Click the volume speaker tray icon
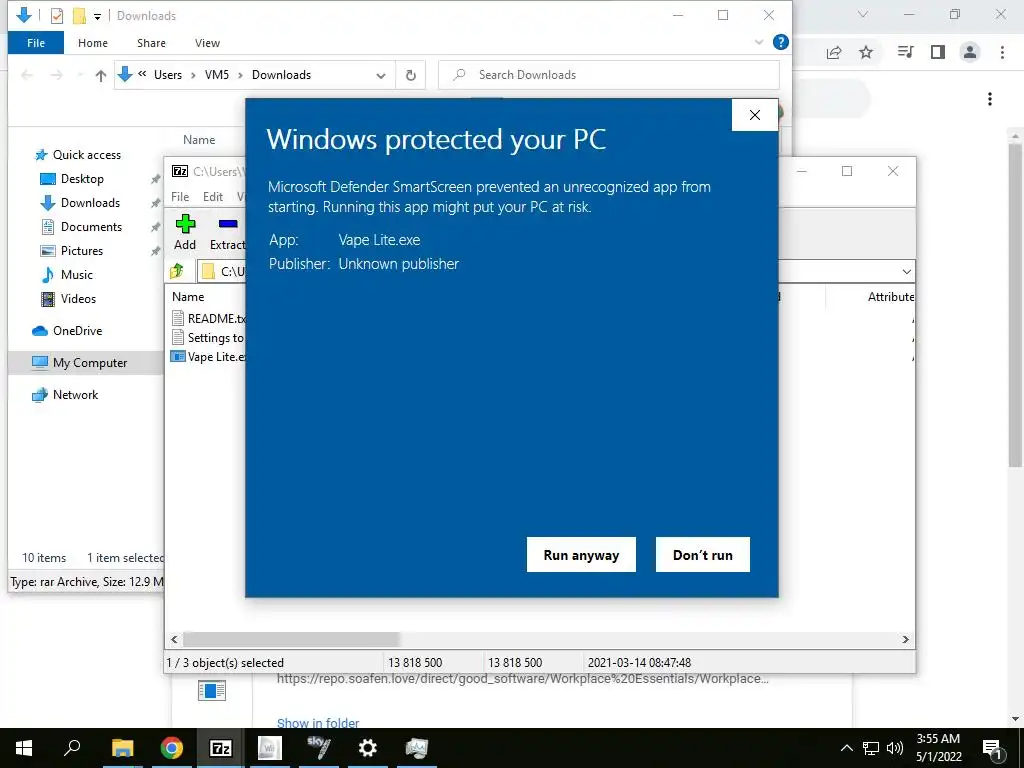Screen dimensions: 1024x768 coord(895,748)
